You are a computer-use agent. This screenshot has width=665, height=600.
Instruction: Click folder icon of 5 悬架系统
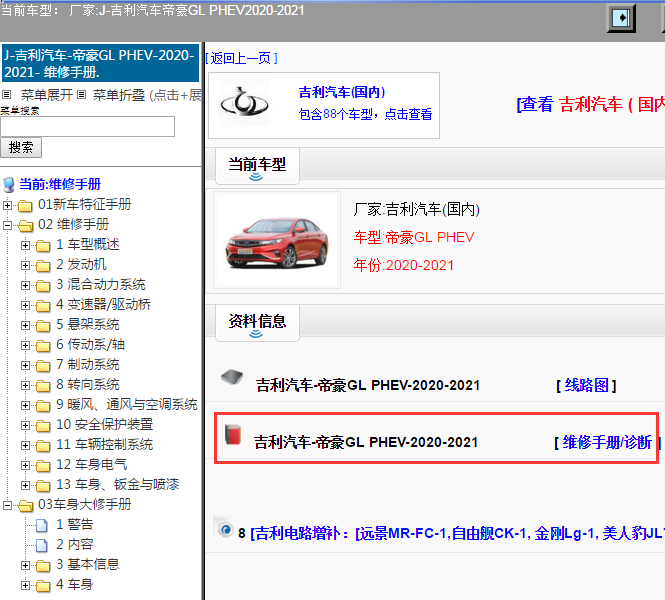click(43, 326)
